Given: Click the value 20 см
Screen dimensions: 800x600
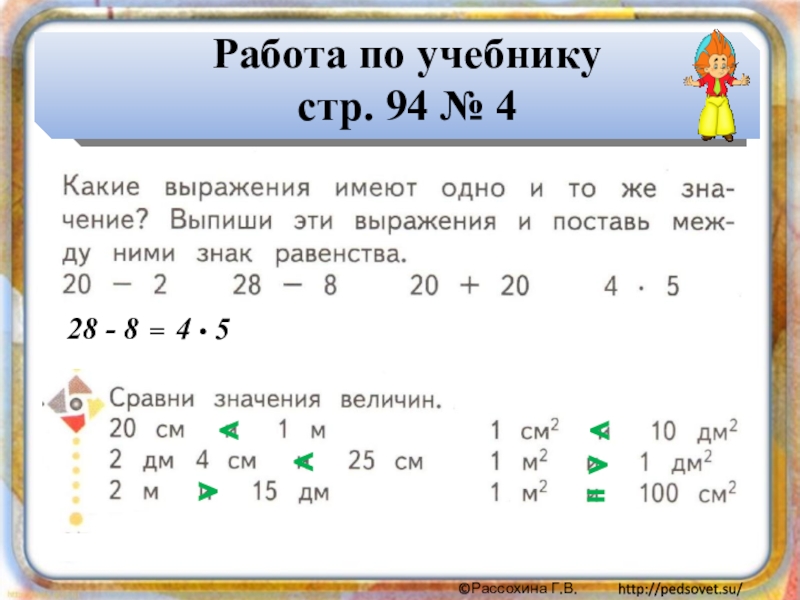Looking at the screenshot, I should 147,430.
